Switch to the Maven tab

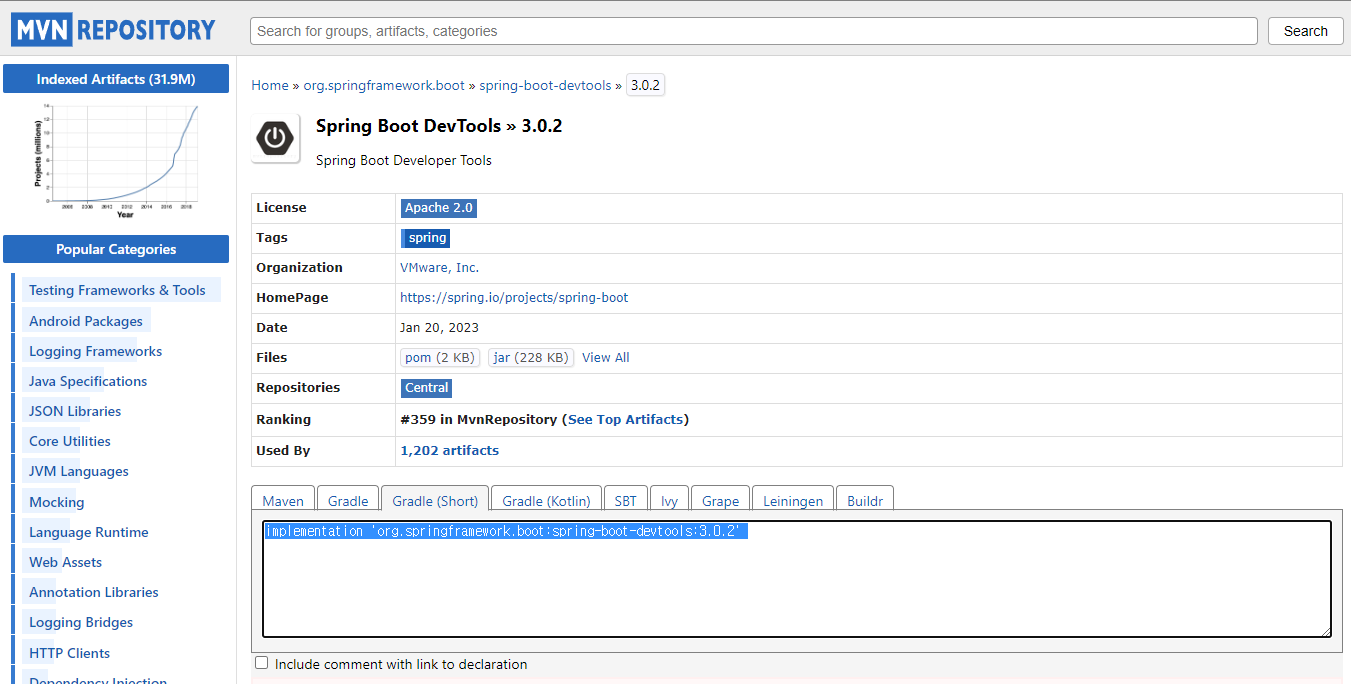[x=283, y=501]
